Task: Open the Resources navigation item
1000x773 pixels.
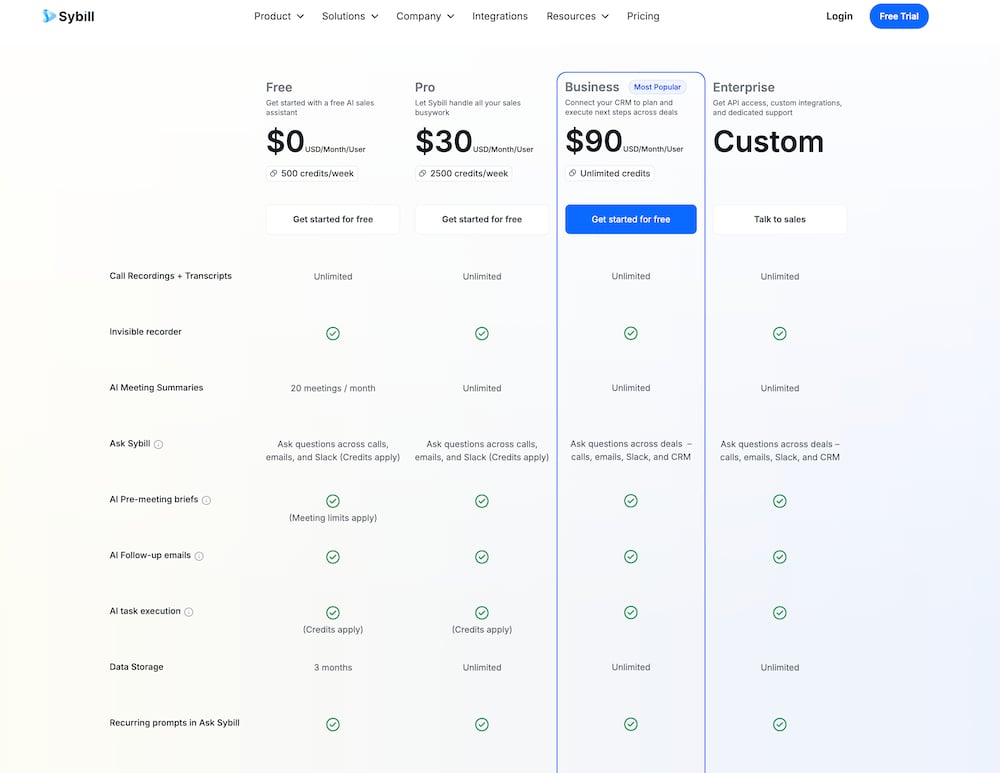Action: pyautogui.click(x=577, y=16)
